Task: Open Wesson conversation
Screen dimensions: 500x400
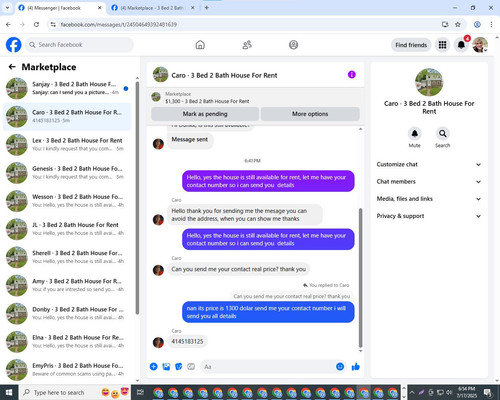Action: pyautogui.click(x=67, y=201)
